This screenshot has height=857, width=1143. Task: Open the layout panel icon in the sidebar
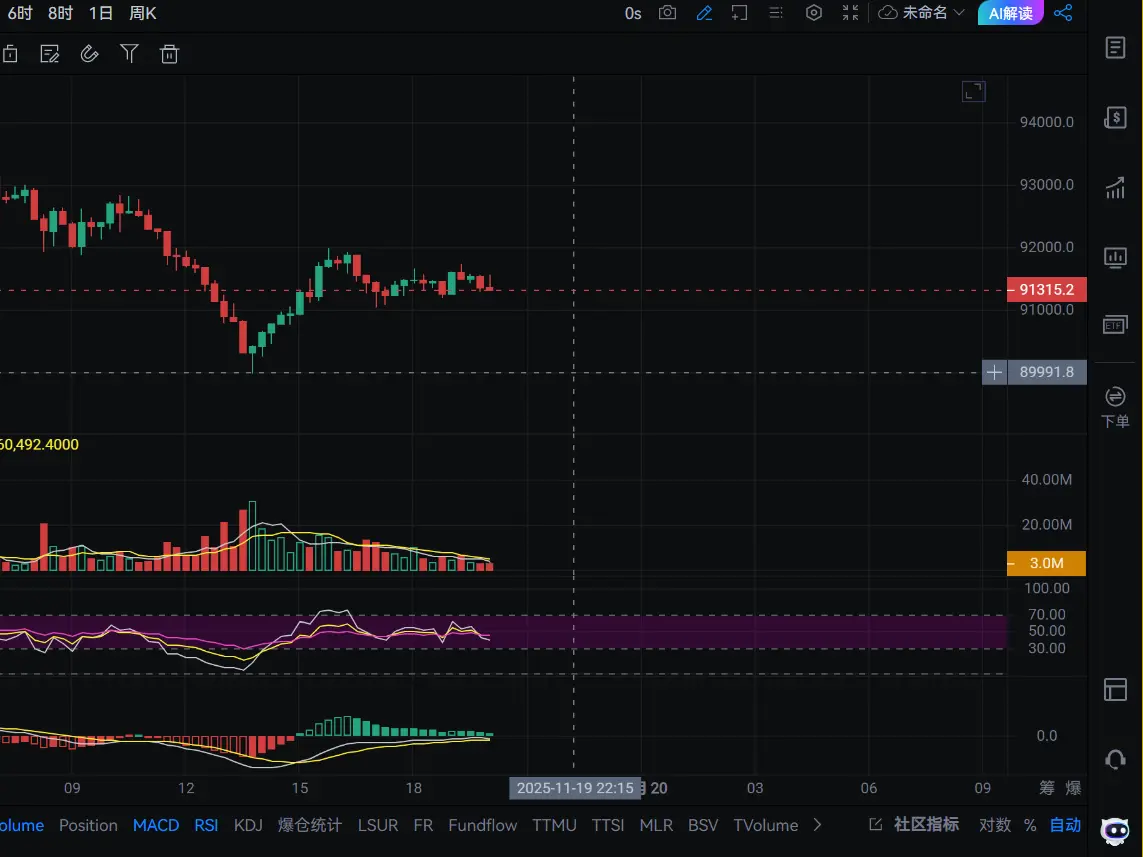coord(1115,689)
